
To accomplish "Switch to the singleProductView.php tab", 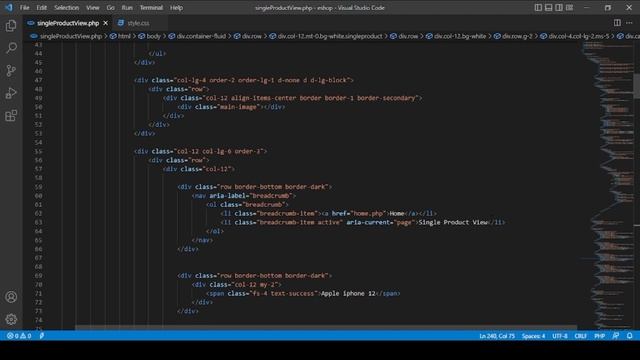I will click(x=68, y=23).
